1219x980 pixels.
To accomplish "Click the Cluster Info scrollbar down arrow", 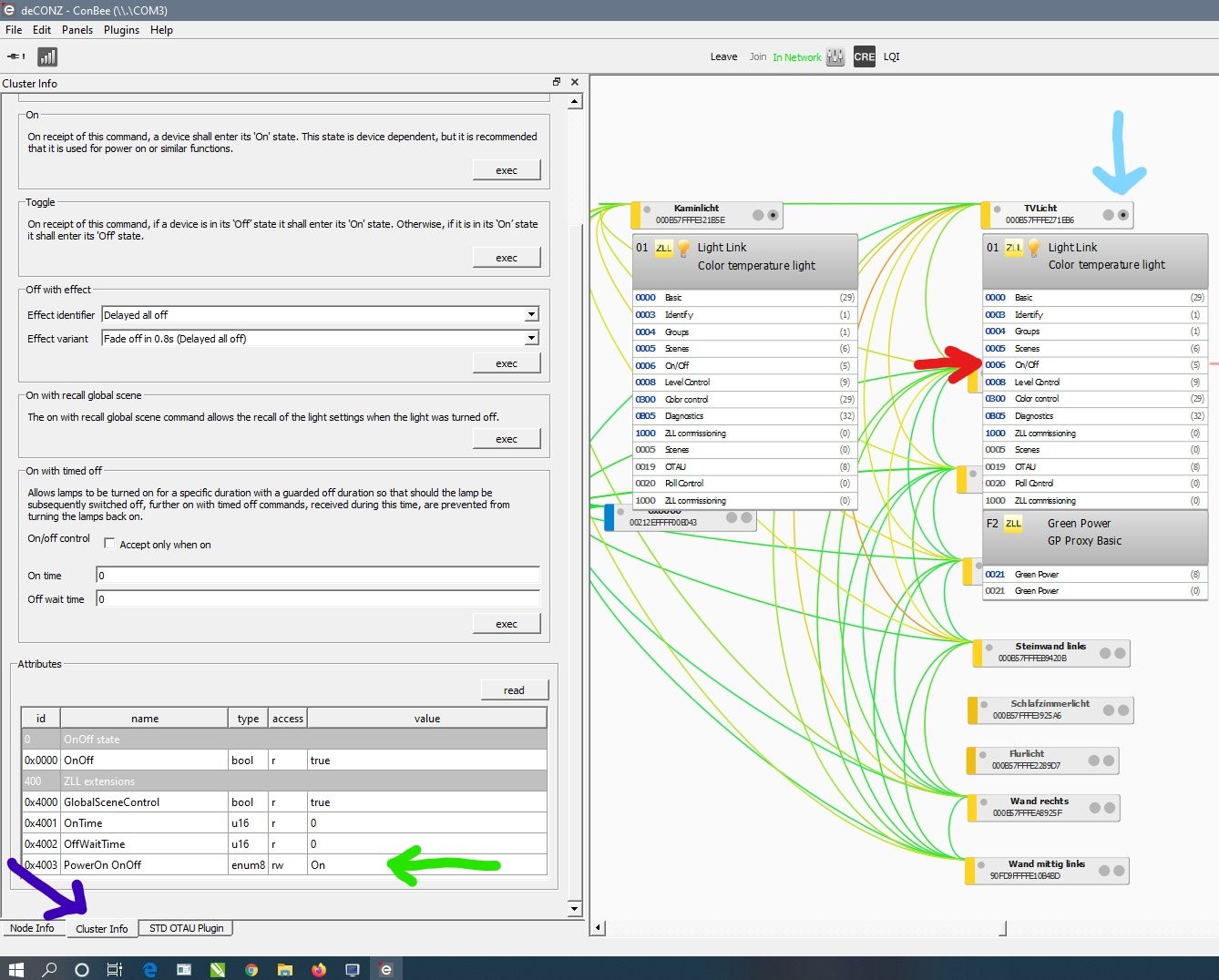I will pyautogui.click(x=574, y=908).
